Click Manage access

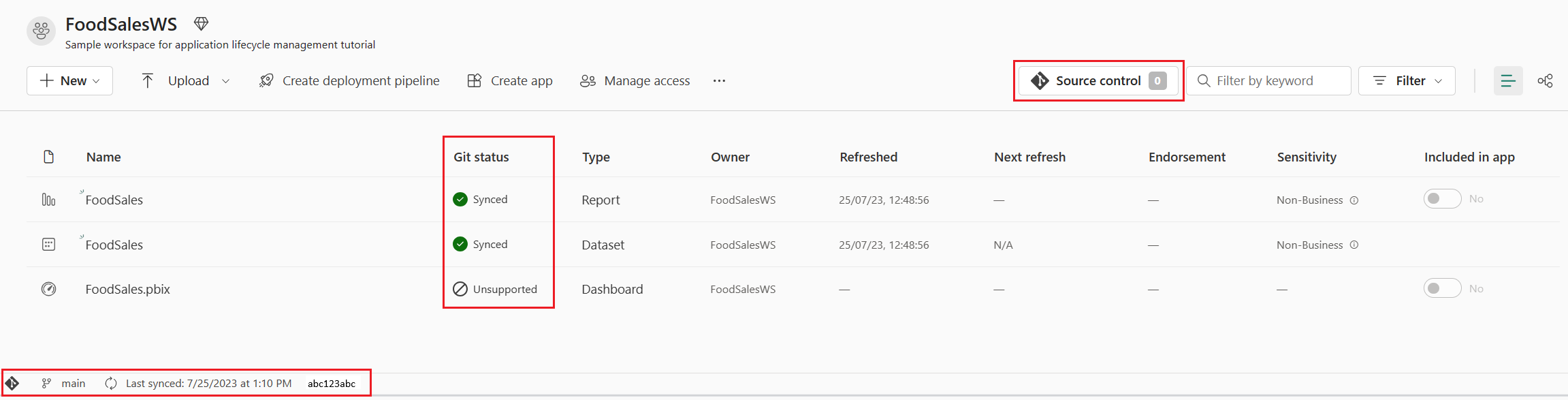(x=635, y=80)
